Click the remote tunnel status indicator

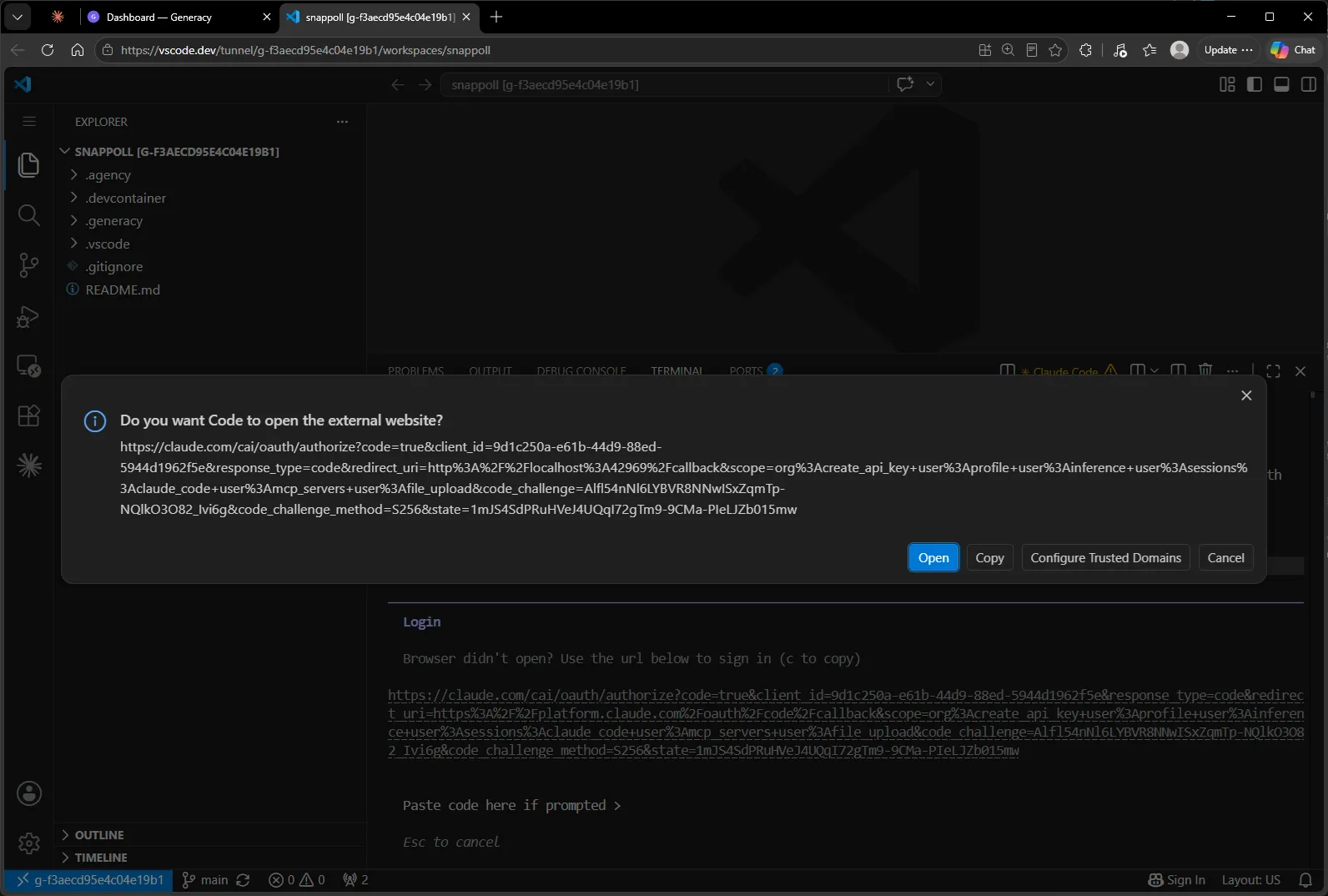[89, 880]
